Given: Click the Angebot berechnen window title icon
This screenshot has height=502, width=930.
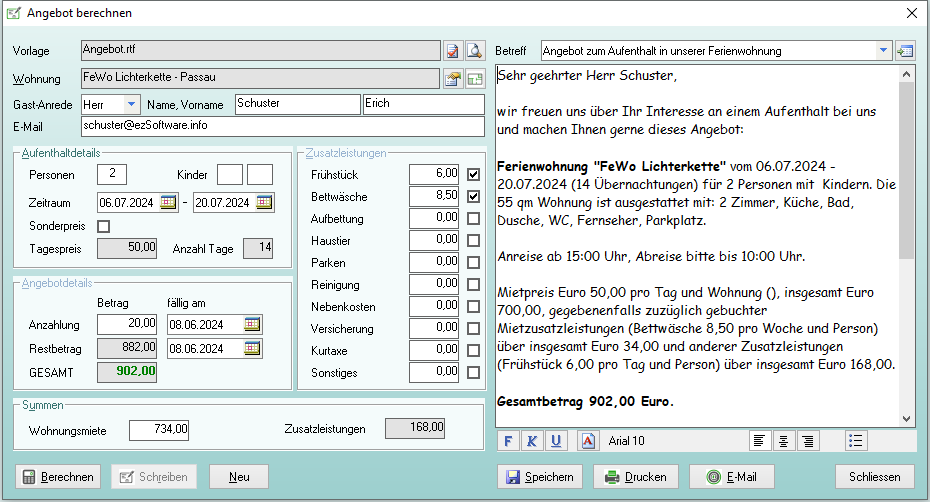Looking at the screenshot, I should pos(14,13).
